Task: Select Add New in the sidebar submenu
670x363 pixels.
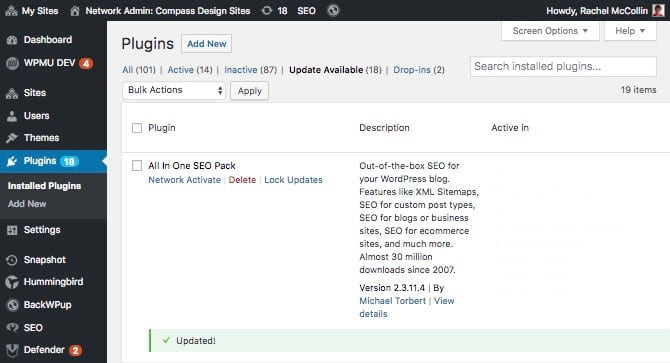Action: point(27,204)
